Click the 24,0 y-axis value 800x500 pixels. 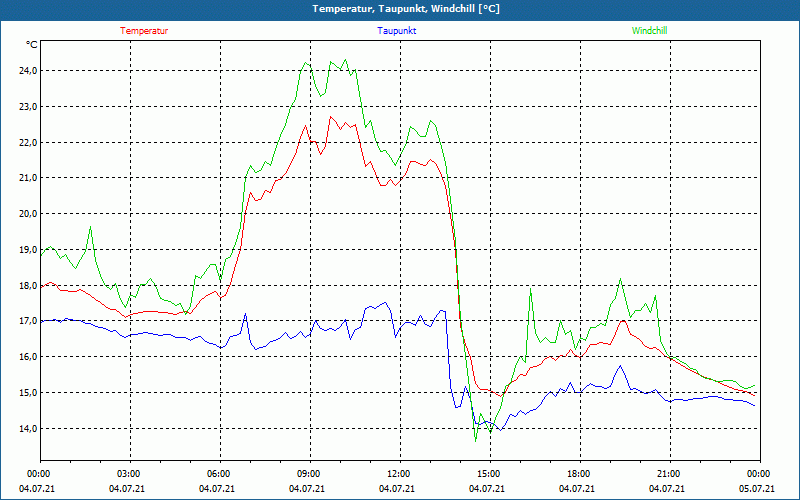click(29, 71)
